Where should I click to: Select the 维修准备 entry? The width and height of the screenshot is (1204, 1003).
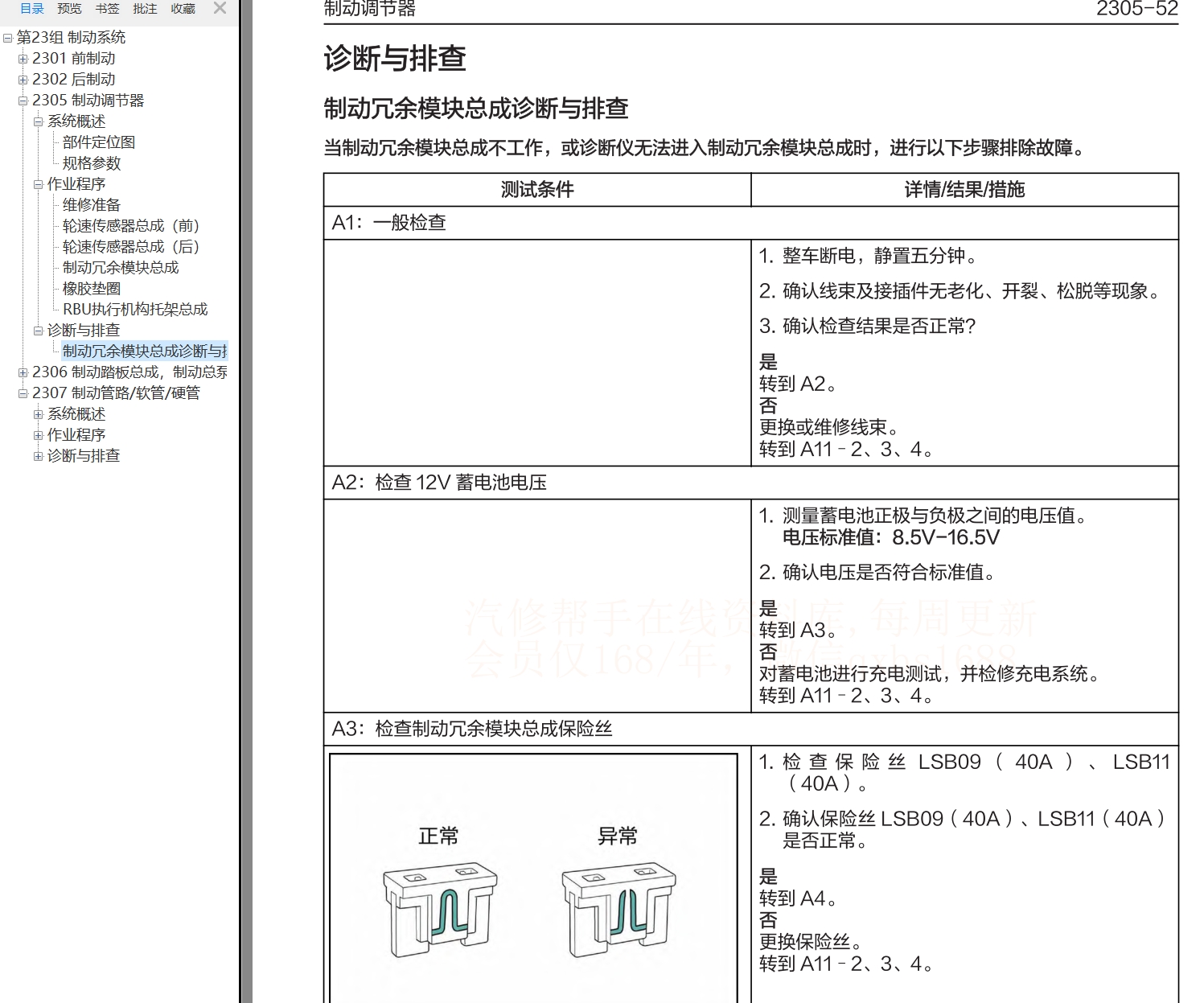click(x=93, y=204)
